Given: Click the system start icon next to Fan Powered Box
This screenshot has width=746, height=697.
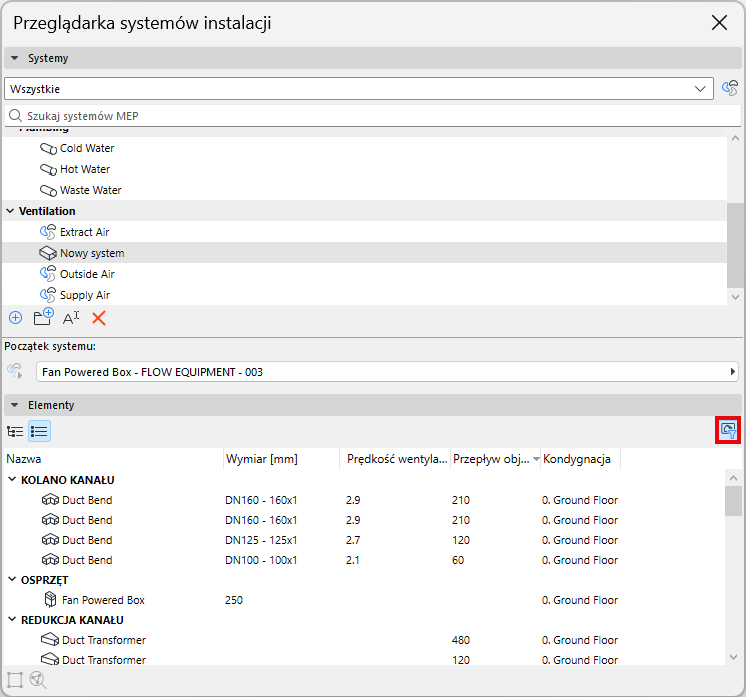Looking at the screenshot, I should point(15,371).
